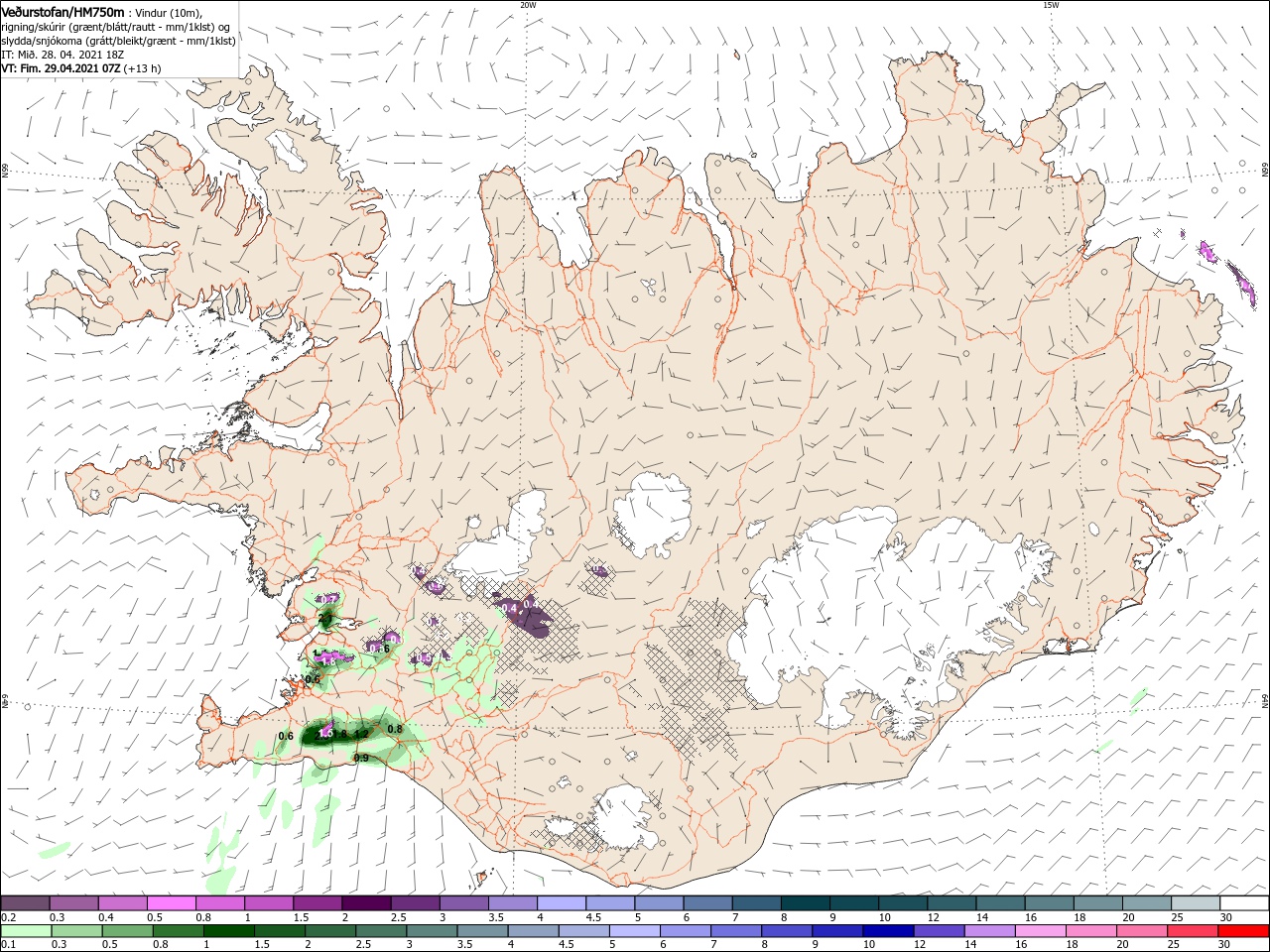Pick rain legend swatch between 2 and 2.5
This screenshot has width=1270, height=952.
[x=330, y=931]
